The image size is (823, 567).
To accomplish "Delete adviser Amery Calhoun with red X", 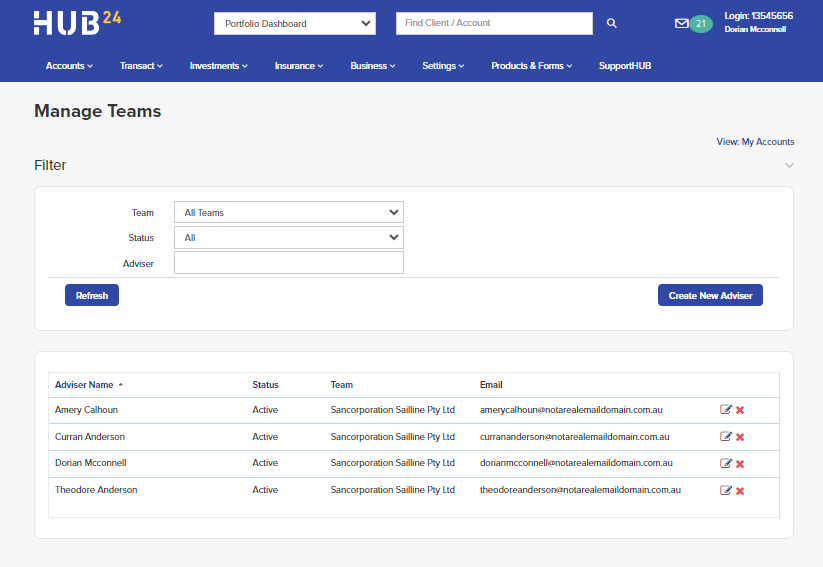I will pos(740,410).
